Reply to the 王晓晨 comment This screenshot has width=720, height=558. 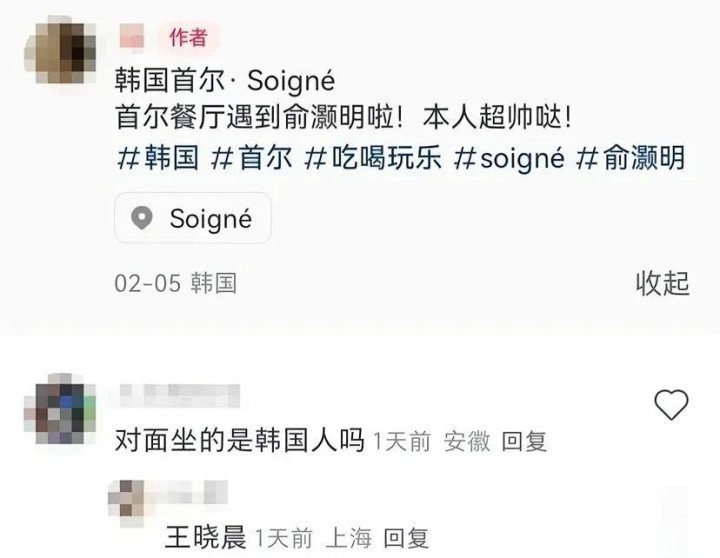406,538
